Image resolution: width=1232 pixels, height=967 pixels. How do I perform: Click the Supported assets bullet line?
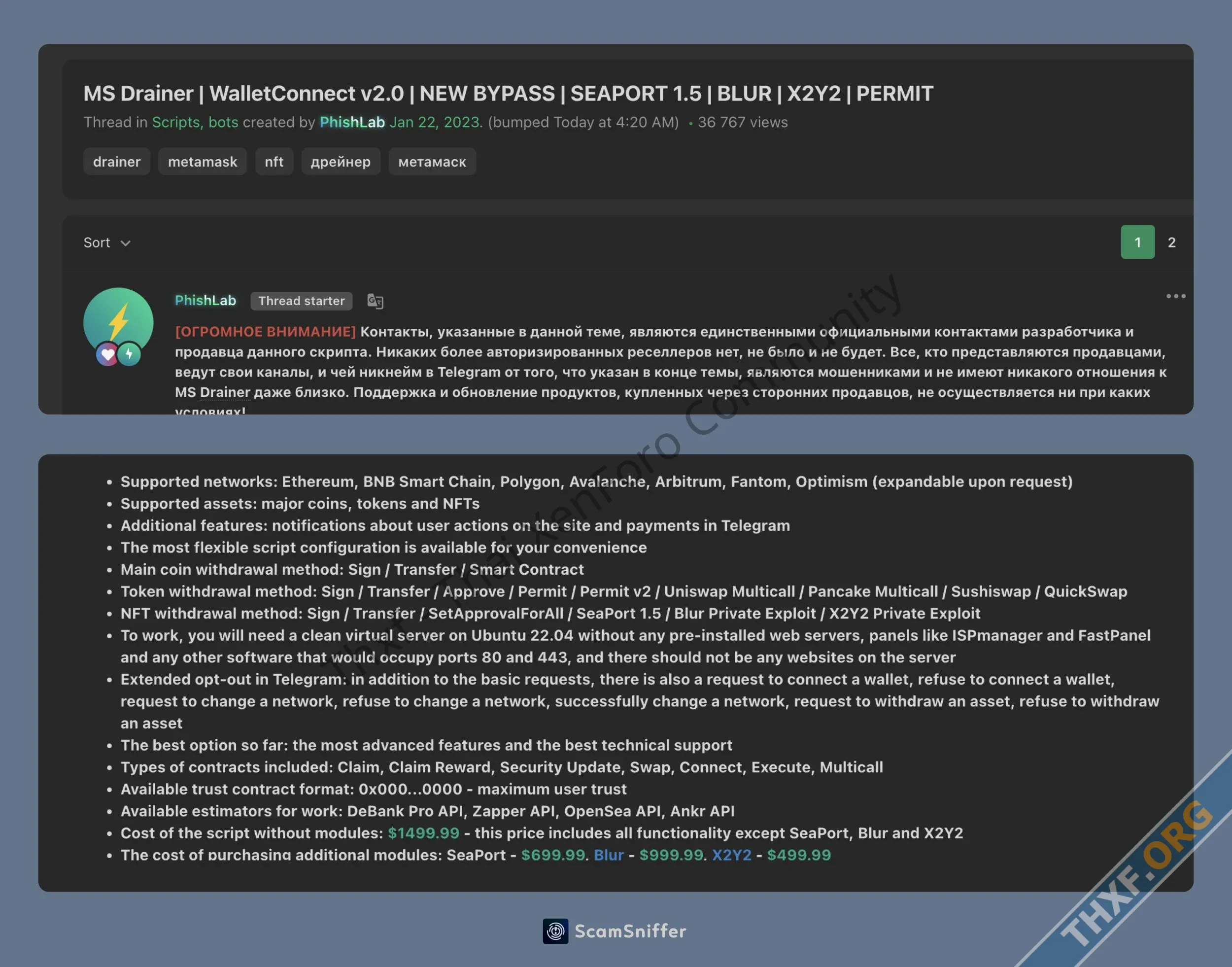click(300, 503)
